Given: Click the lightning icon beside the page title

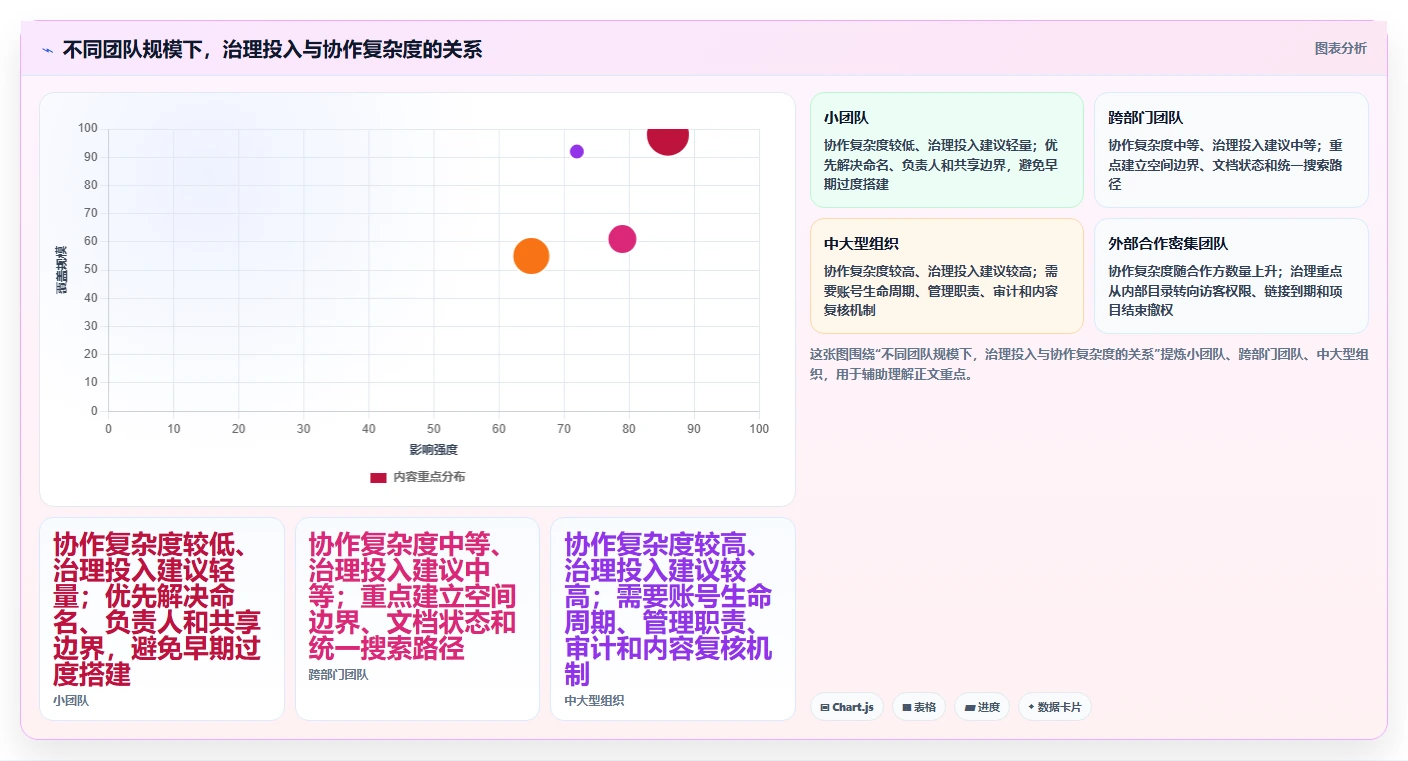Looking at the screenshot, I should click(47, 50).
